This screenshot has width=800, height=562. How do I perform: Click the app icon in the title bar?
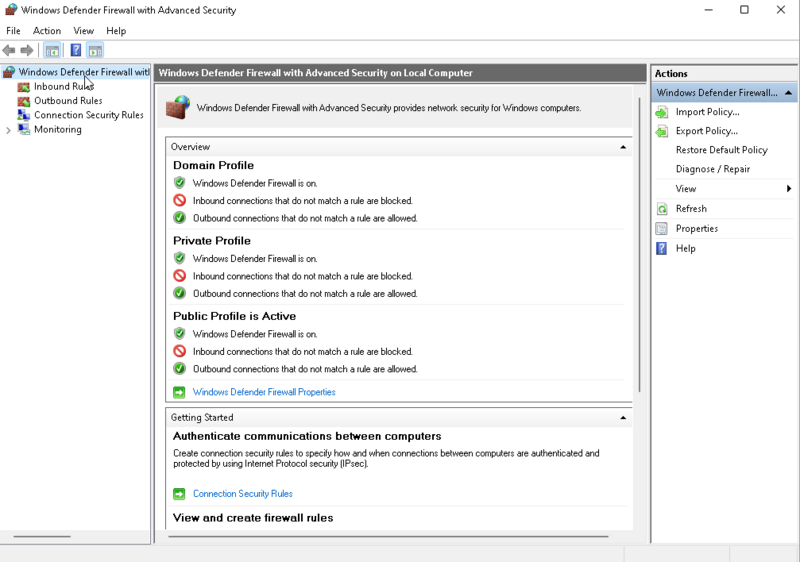11,10
